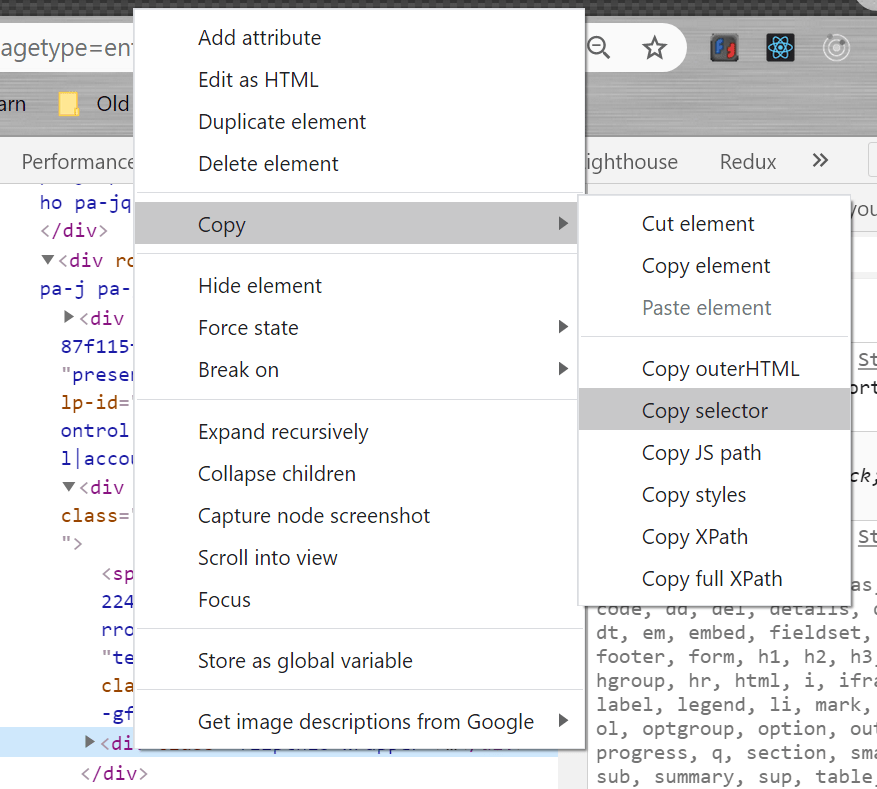Screen dimensions: 877x789
Task: Select Copy XPath option
Action: click(694, 537)
